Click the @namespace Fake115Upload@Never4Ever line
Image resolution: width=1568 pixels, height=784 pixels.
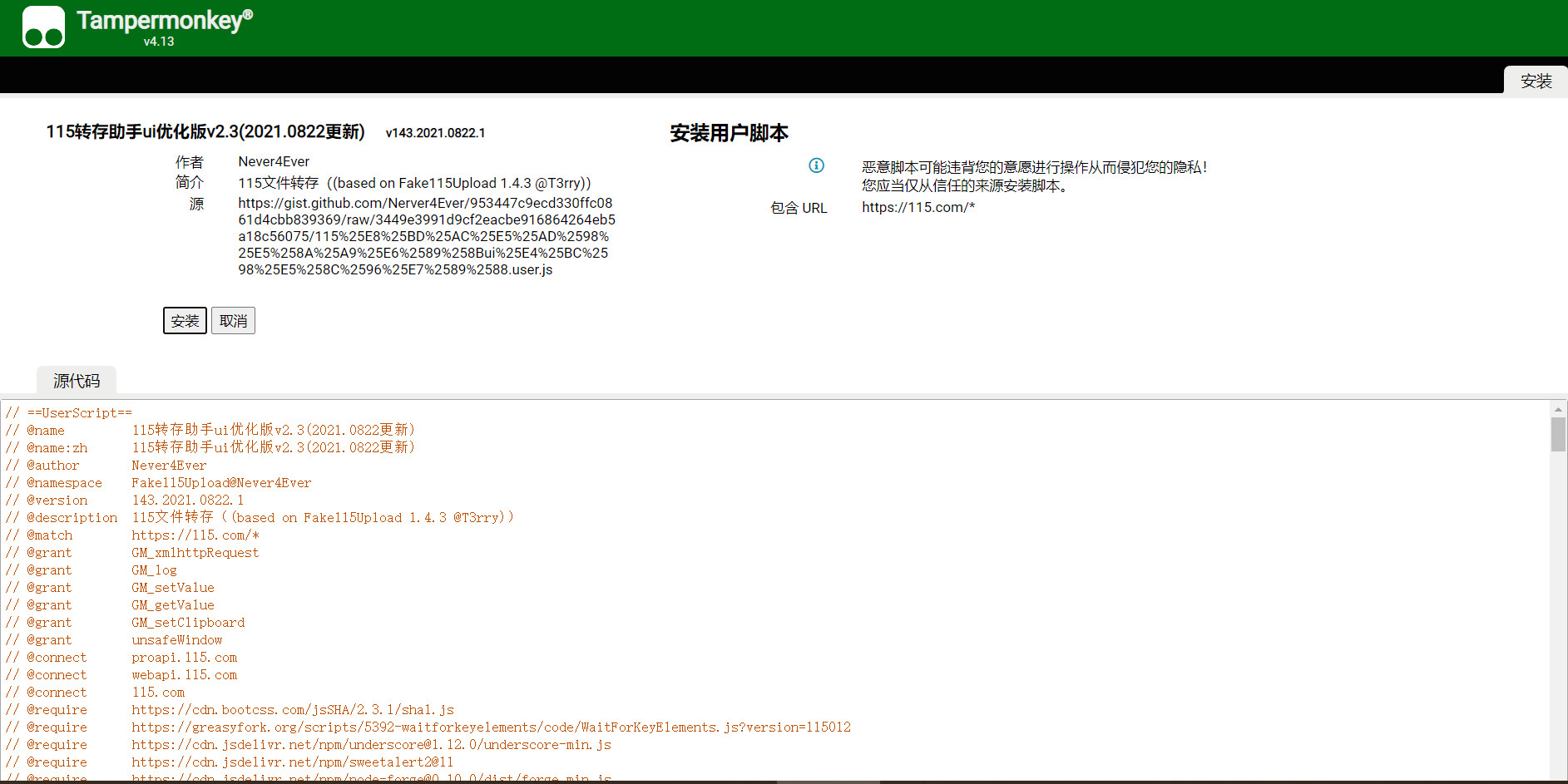[x=158, y=483]
